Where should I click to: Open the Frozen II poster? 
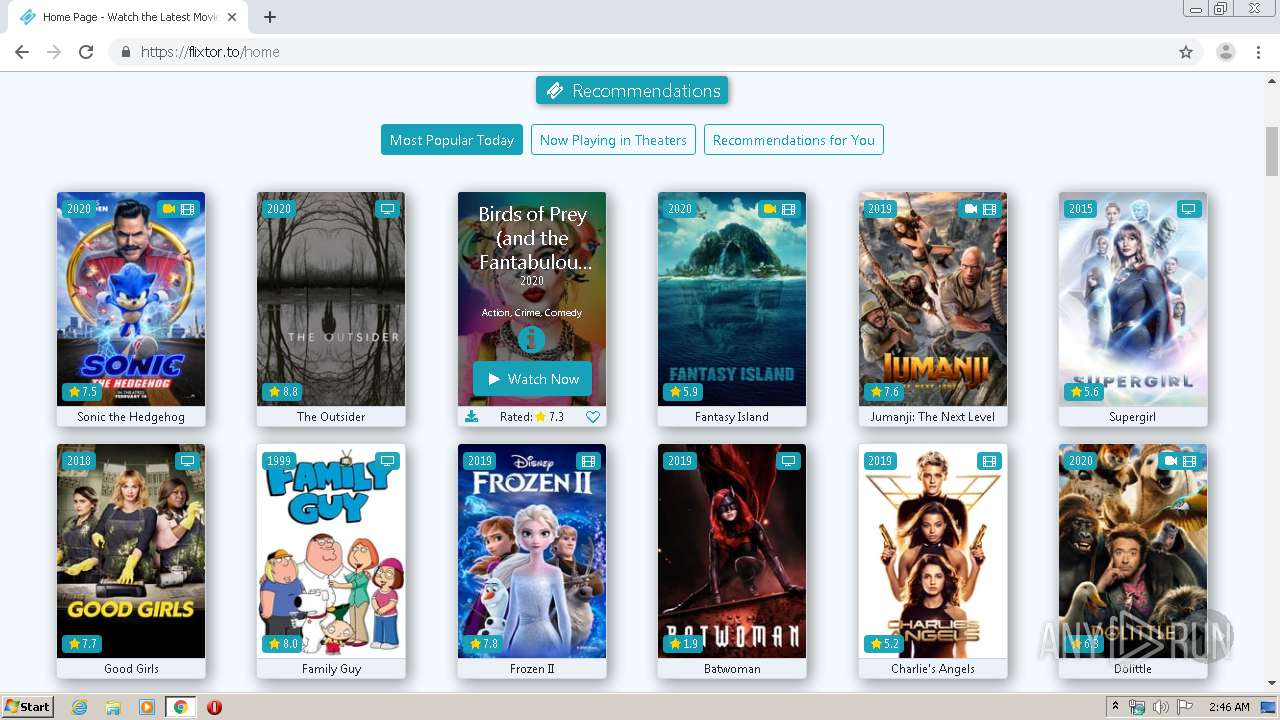coord(532,551)
